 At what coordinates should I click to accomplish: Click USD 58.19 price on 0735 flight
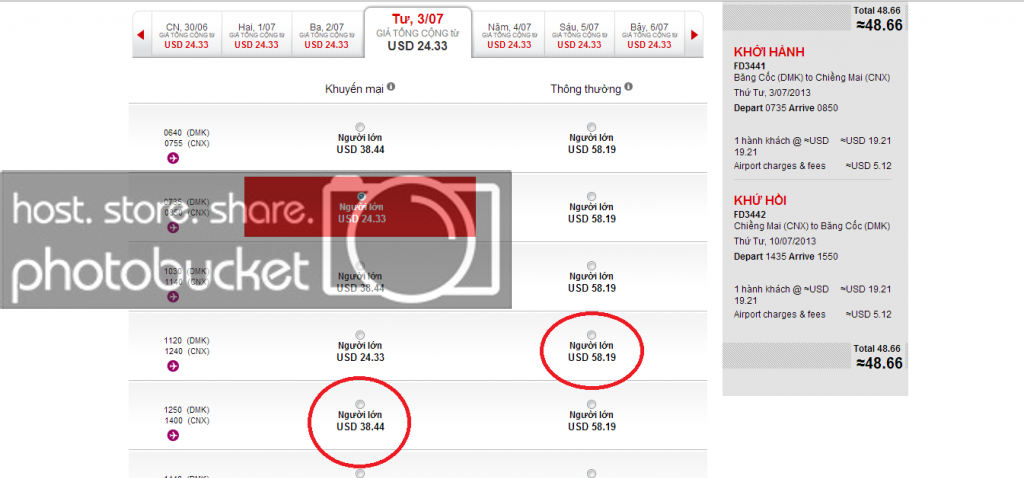592,219
